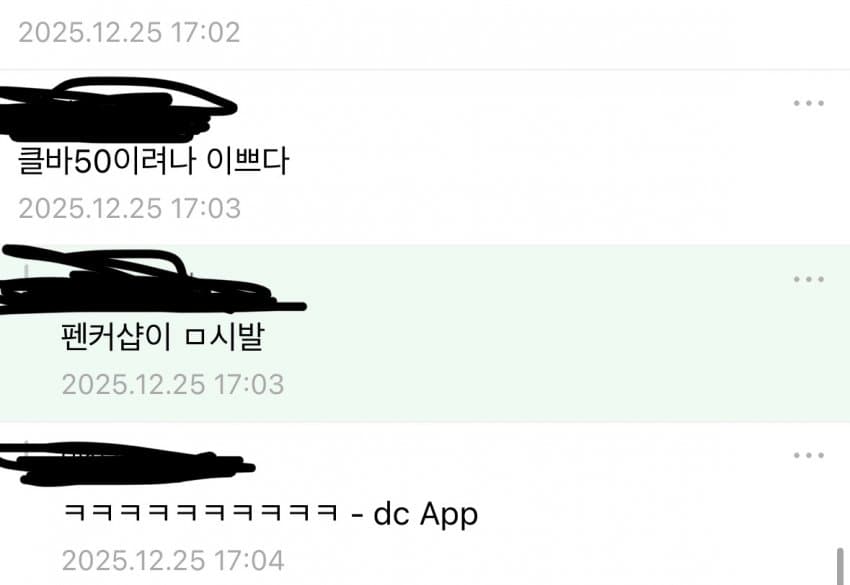850x585 pixels.
Task: Click the timestamp under the 클바50이려나 comment
Action: coord(130,209)
